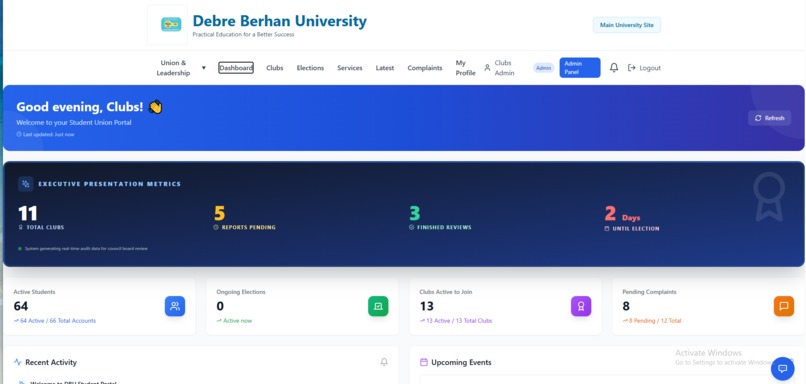Screen dimensions: 806x384
Task: Click the Debre Berhan University title
Action: click(x=280, y=21)
